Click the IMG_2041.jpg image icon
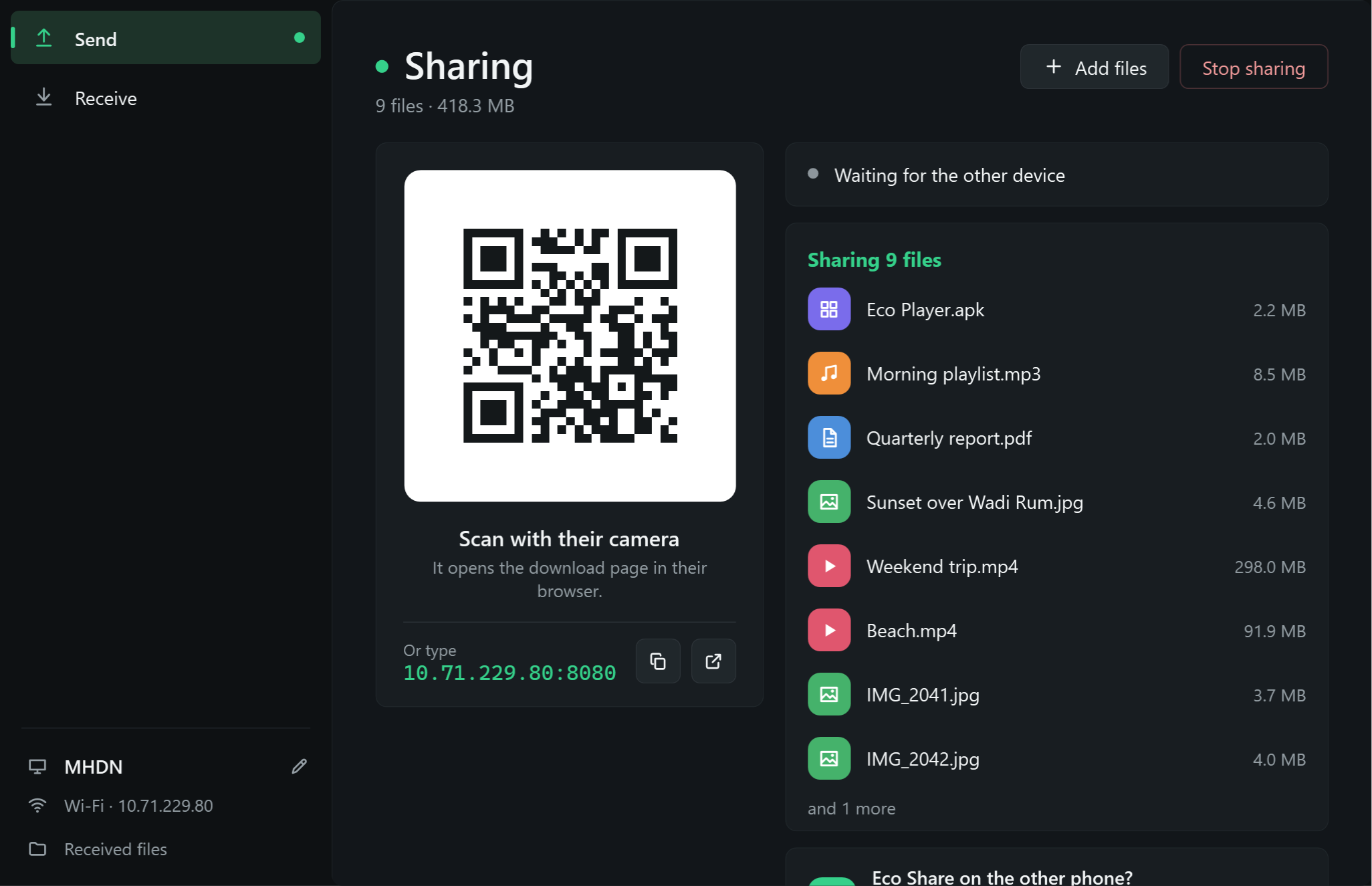This screenshot has height=886, width=1372. pyautogui.click(x=829, y=694)
